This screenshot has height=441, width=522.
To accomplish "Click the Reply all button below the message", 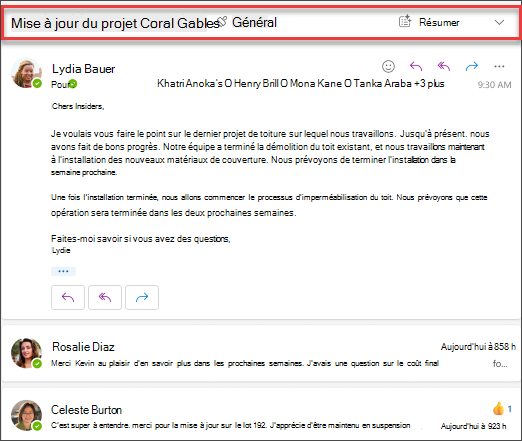I will (x=105, y=297).
